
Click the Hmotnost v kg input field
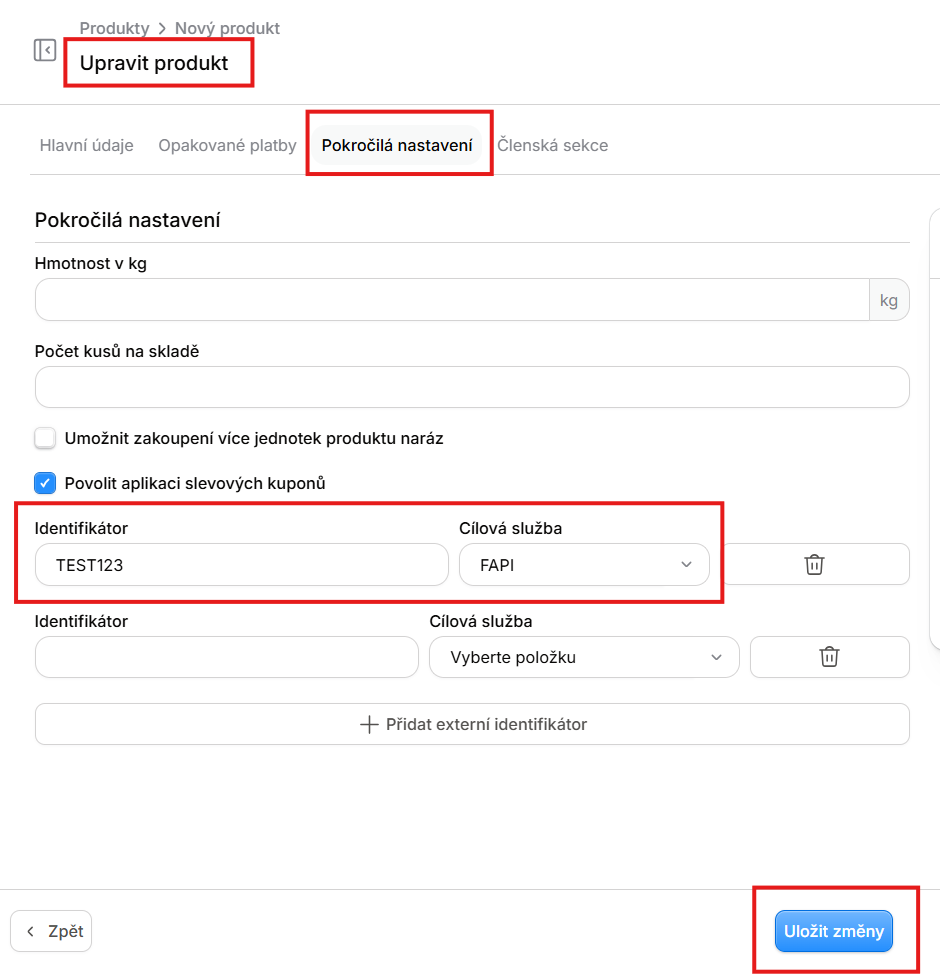(x=452, y=300)
